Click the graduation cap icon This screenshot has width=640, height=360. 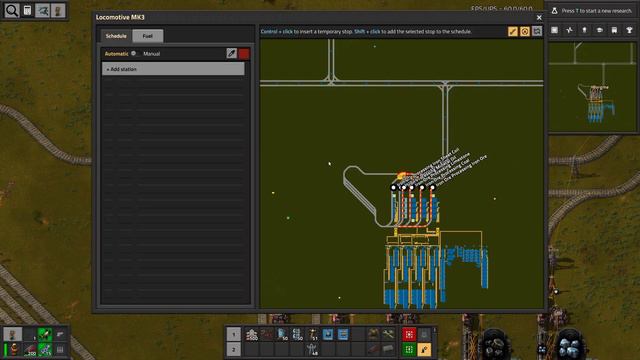coord(600,30)
